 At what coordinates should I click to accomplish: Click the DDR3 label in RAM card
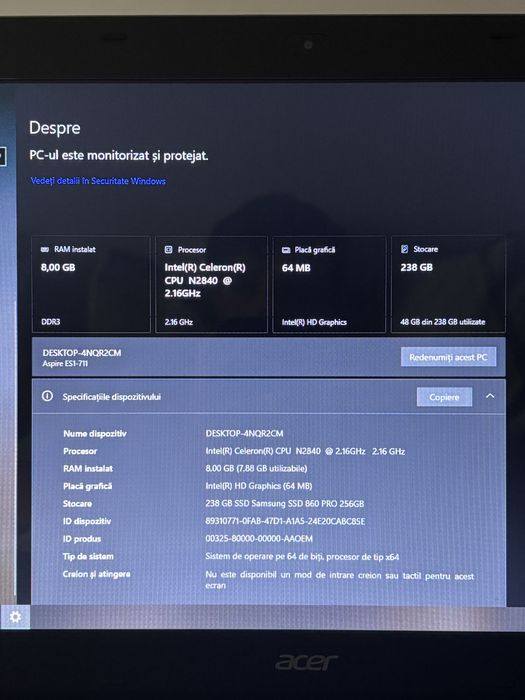[x=50, y=322]
